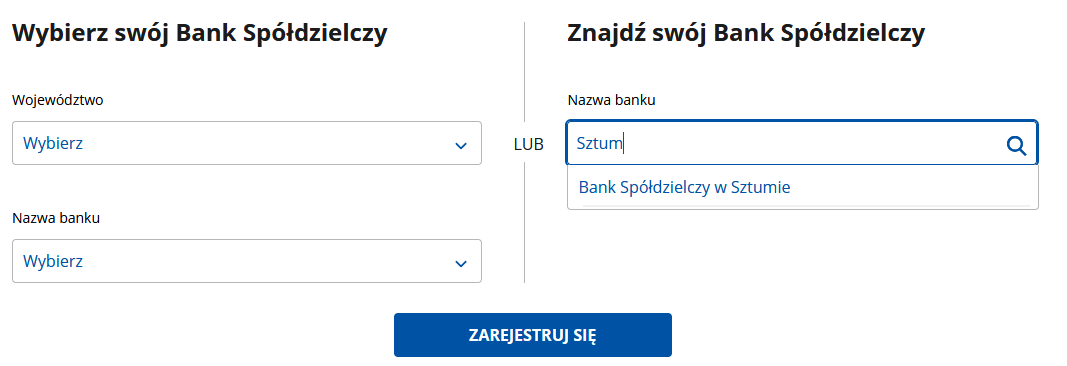Expand the Województwo dropdown chevron
Viewport: 1067px width, 366px height.
461,146
